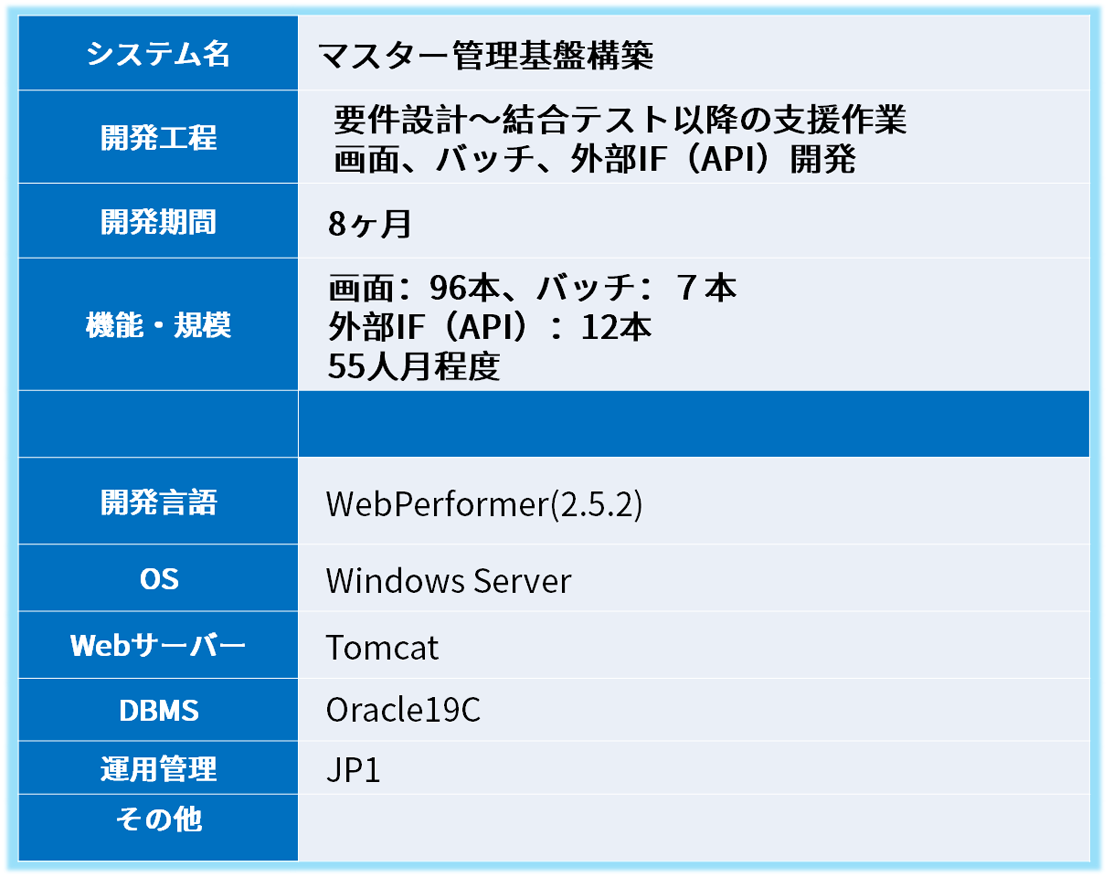1108x877 pixels.
Task: Click the Webサーバー label cell
Action: click(x=158, y=645)
